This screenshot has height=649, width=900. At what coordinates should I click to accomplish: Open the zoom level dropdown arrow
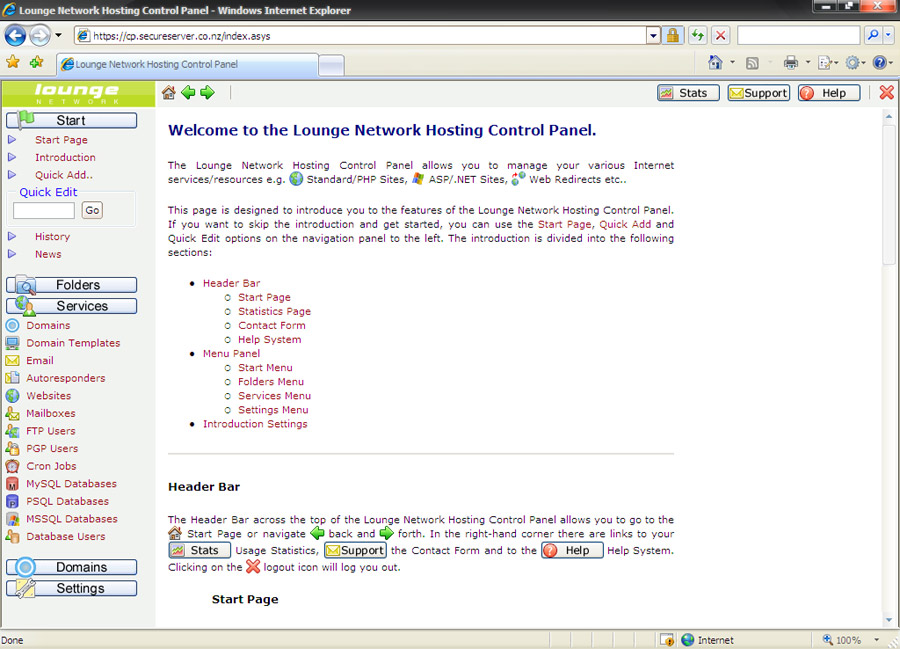(x=877, y=640)
